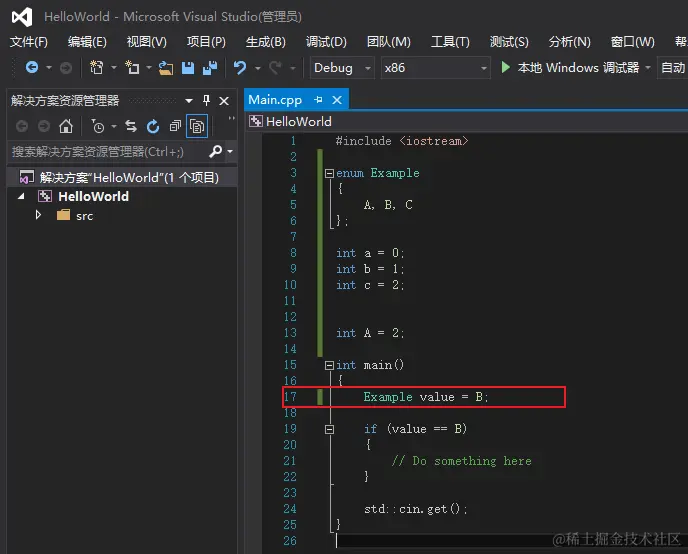
Task: Click the Undo toolbar icon
Action: tap(240, 68)
